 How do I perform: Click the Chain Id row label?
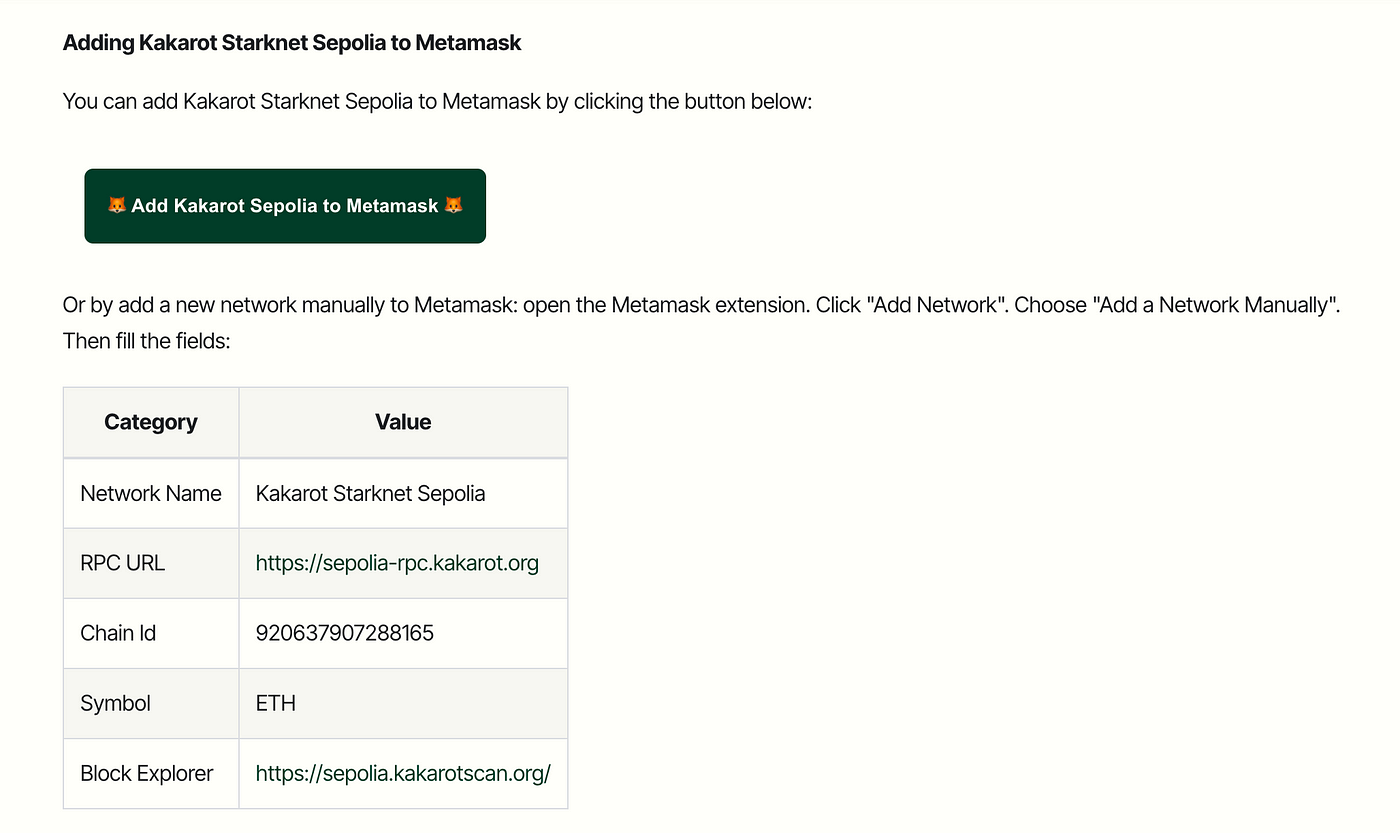(118, 633)
